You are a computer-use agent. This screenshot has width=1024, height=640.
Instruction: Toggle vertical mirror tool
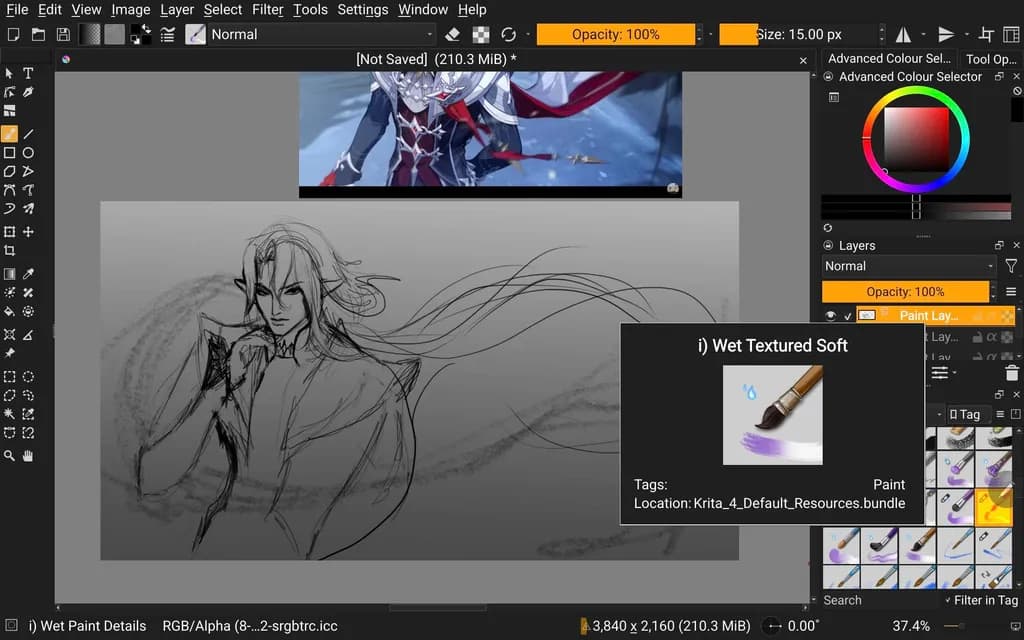946,35
